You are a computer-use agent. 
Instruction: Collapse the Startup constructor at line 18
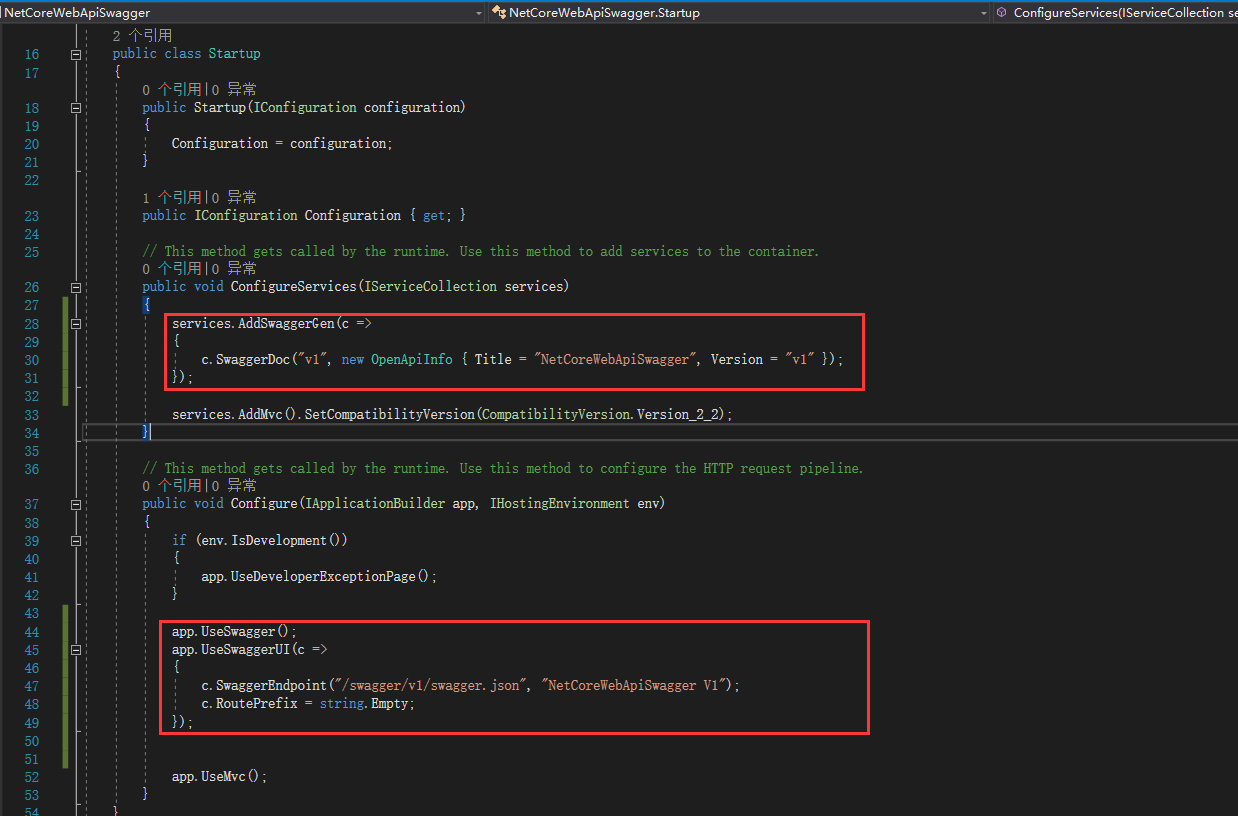(x=76, y=108)
